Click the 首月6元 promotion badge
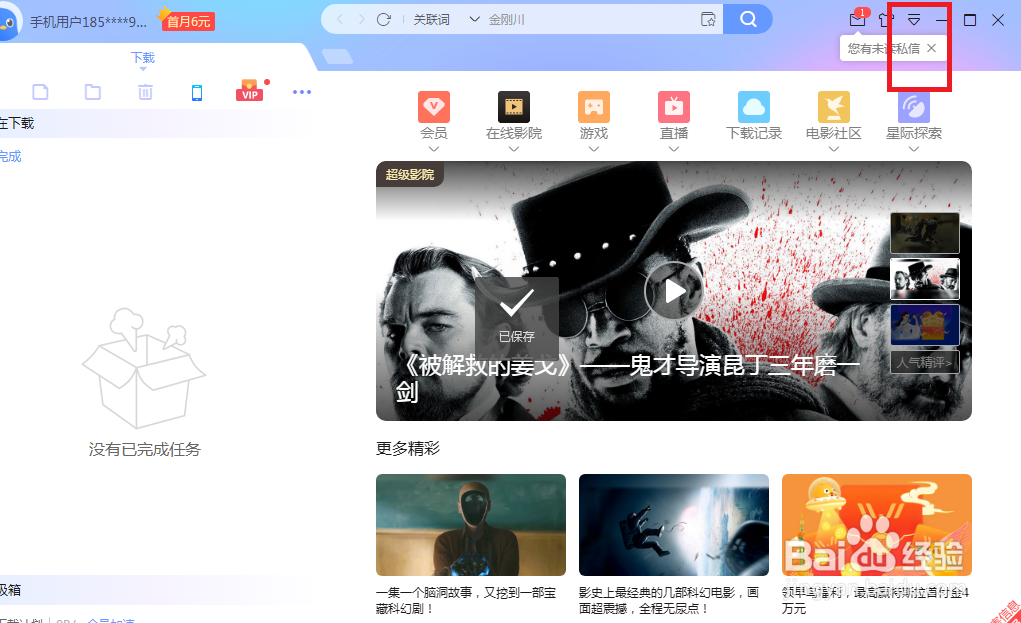This screenshot has width=1021, height=623. pos(188,21)
